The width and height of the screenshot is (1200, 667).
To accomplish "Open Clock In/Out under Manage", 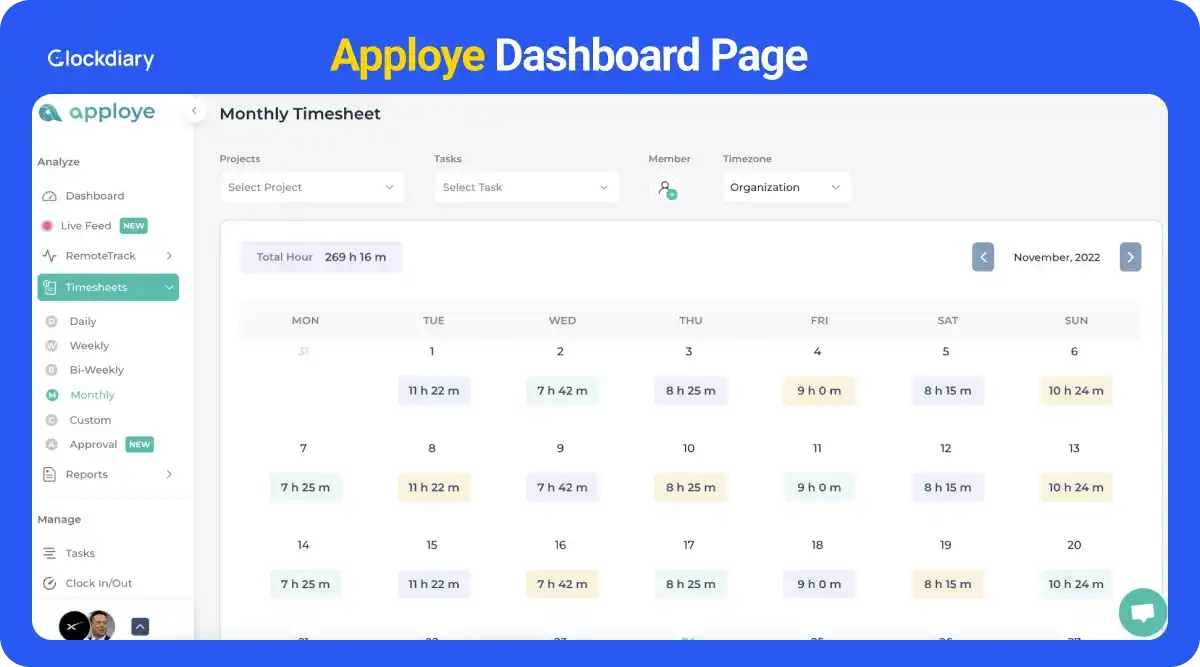I will coord(99,583).
